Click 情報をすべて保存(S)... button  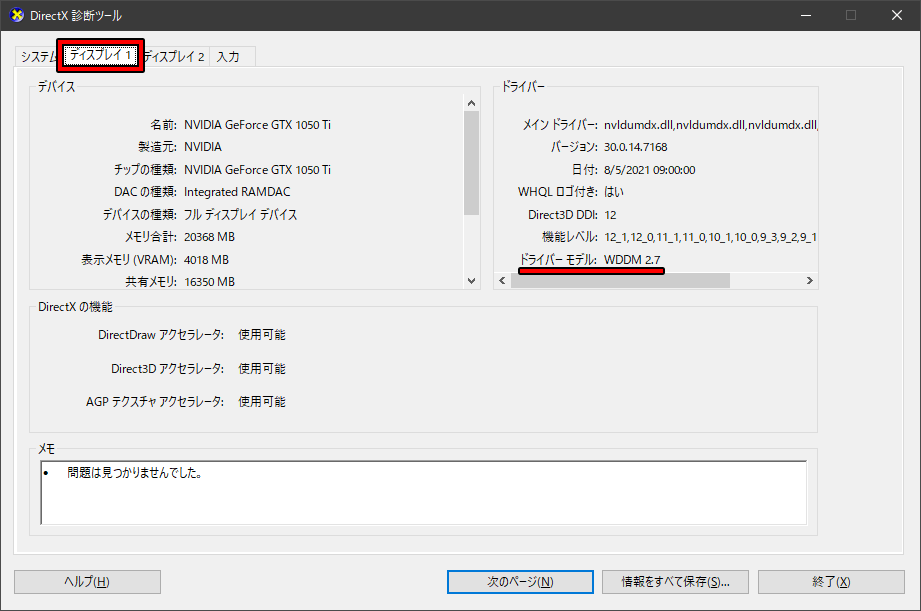tap(675, 582)
